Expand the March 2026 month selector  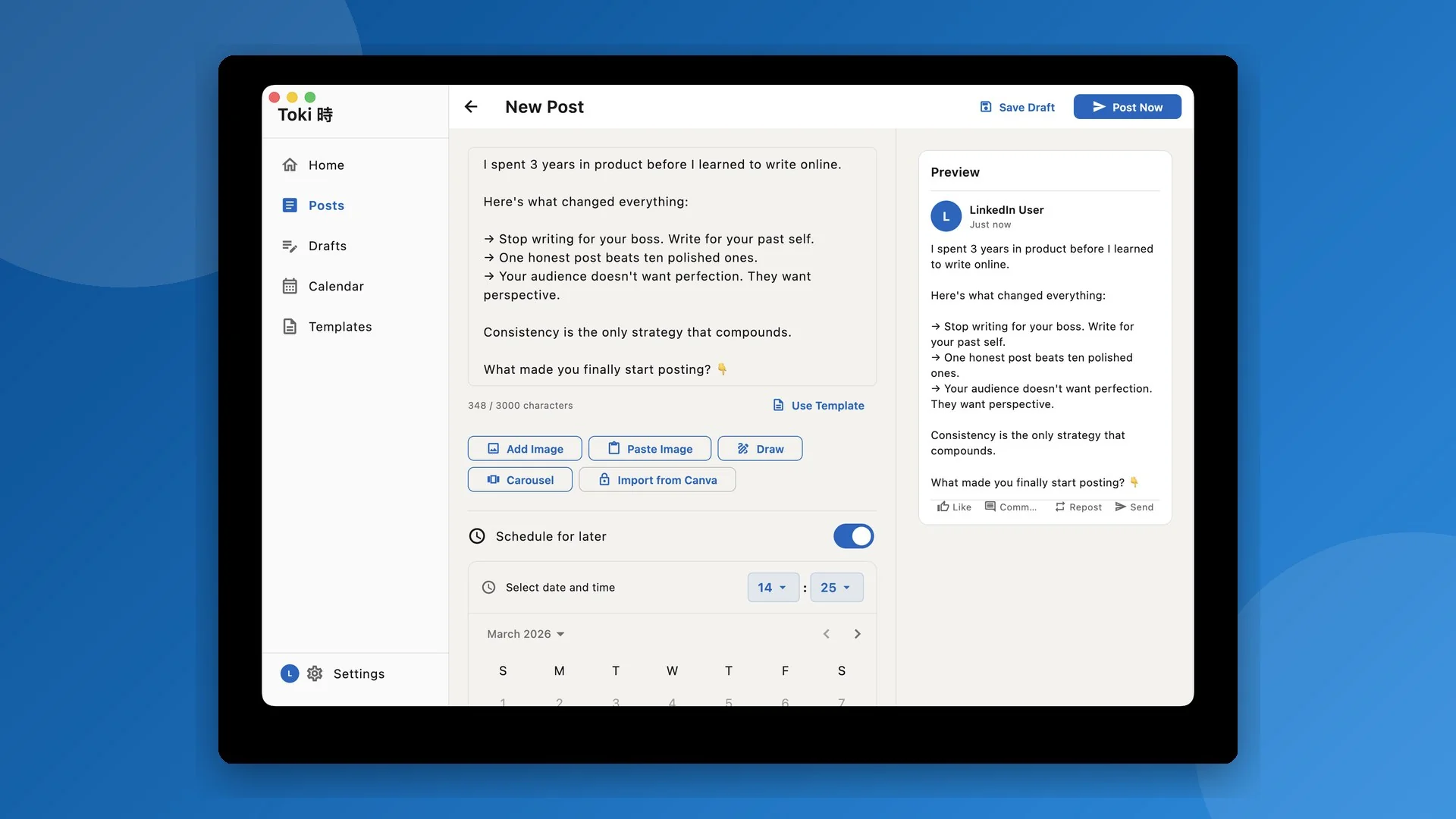coord(526,634)
